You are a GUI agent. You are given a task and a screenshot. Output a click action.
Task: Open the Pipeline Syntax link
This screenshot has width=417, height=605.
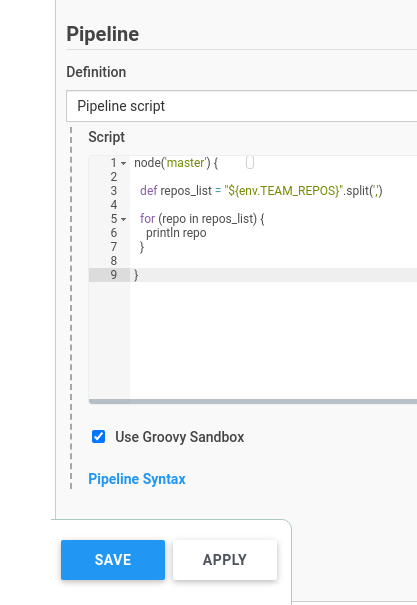pyautogui.click(x=137, y=479)
